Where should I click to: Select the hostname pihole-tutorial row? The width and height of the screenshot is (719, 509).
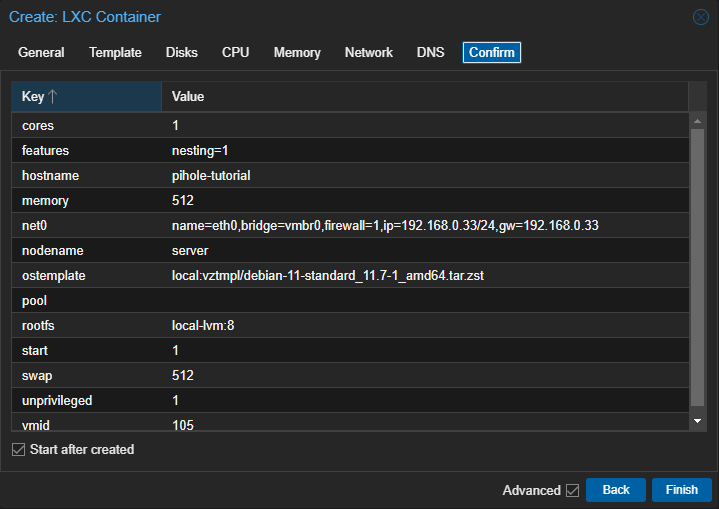[350, 176]
